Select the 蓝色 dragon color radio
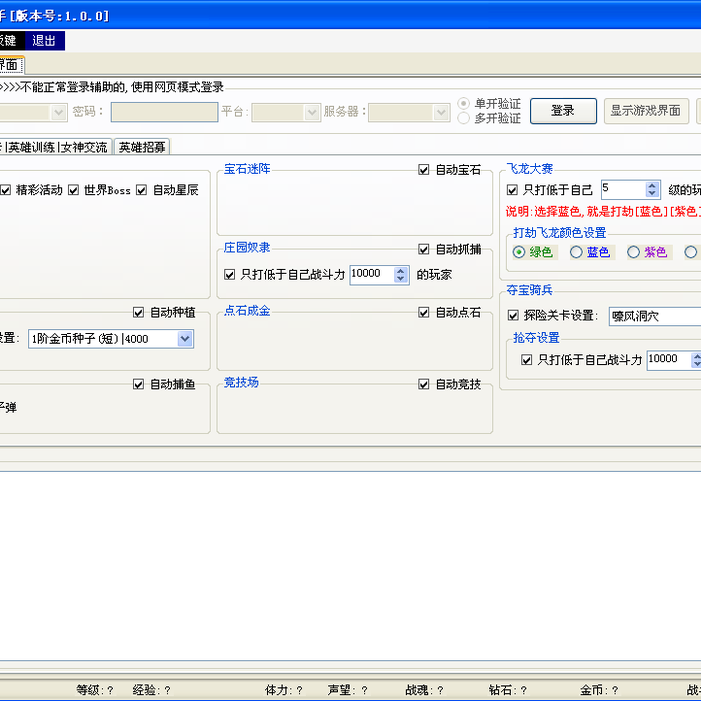This screenshot has height=701, width=701. pos(576,253)
